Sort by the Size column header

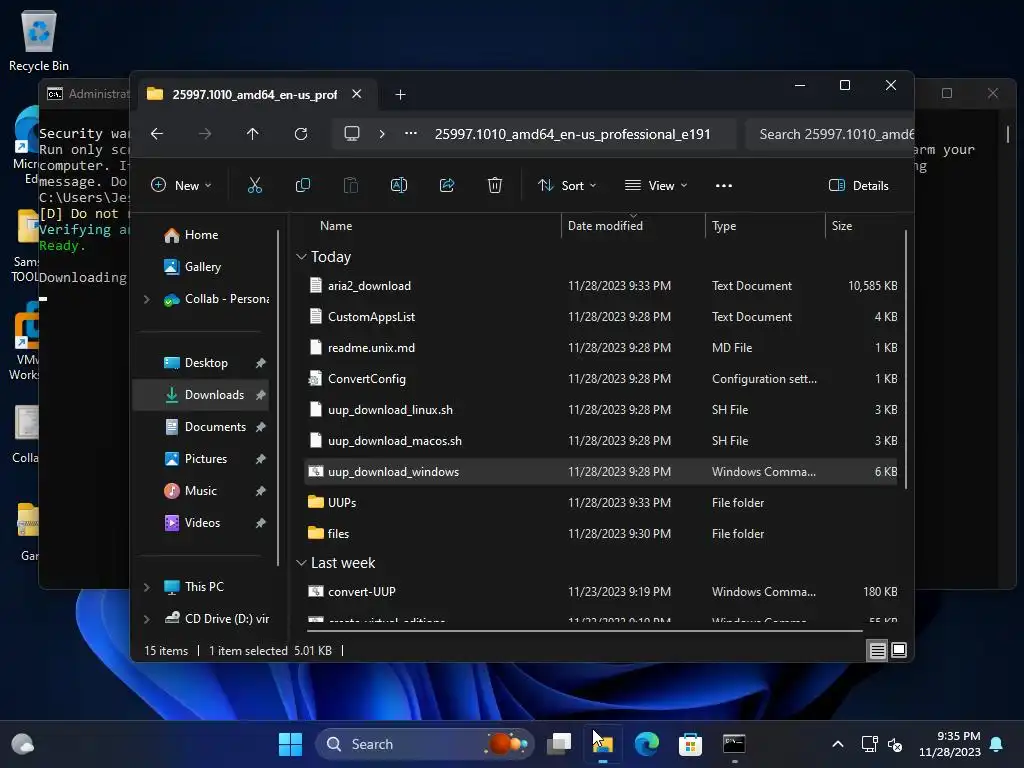[x=863, y=226]
